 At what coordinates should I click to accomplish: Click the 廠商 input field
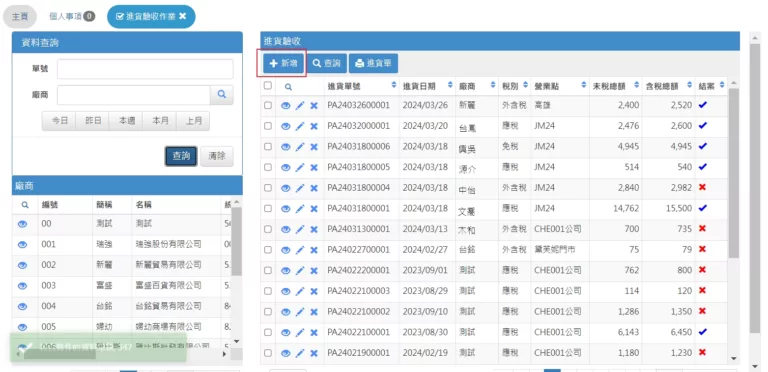134,95
